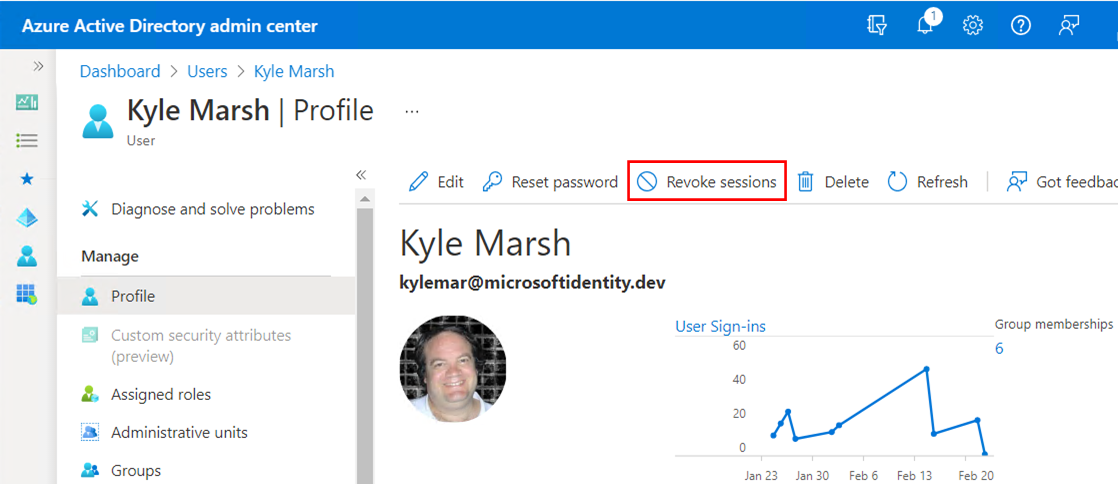The image size is (1118, 484).
Task: Go to the Users breadcrumb
Action: [x=207, y=71]
